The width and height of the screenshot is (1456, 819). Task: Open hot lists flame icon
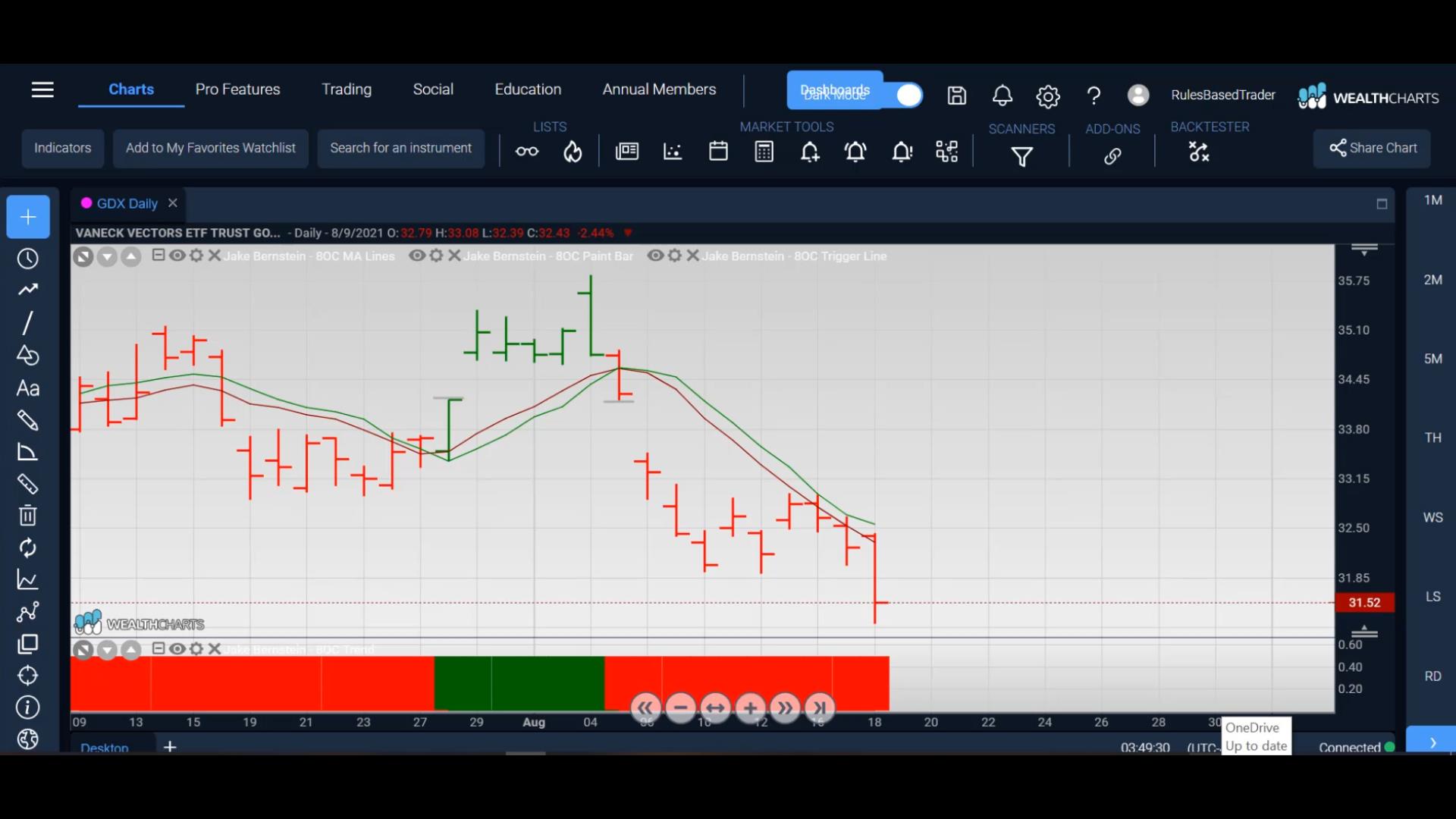pyautogui.click(x=573, y=152)
